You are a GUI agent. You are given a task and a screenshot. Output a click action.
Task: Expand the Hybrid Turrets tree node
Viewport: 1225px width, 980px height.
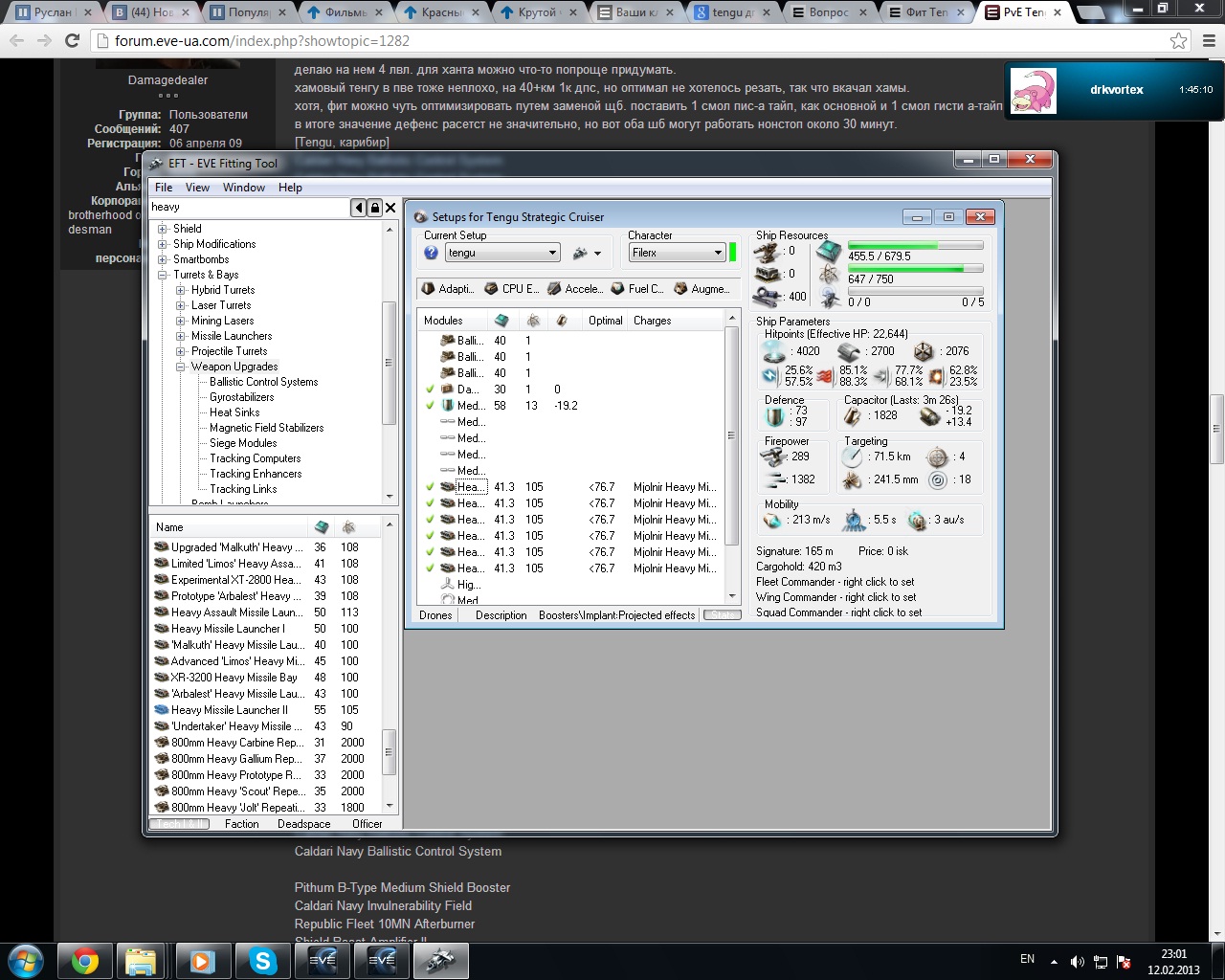click(x=181, y=290)
